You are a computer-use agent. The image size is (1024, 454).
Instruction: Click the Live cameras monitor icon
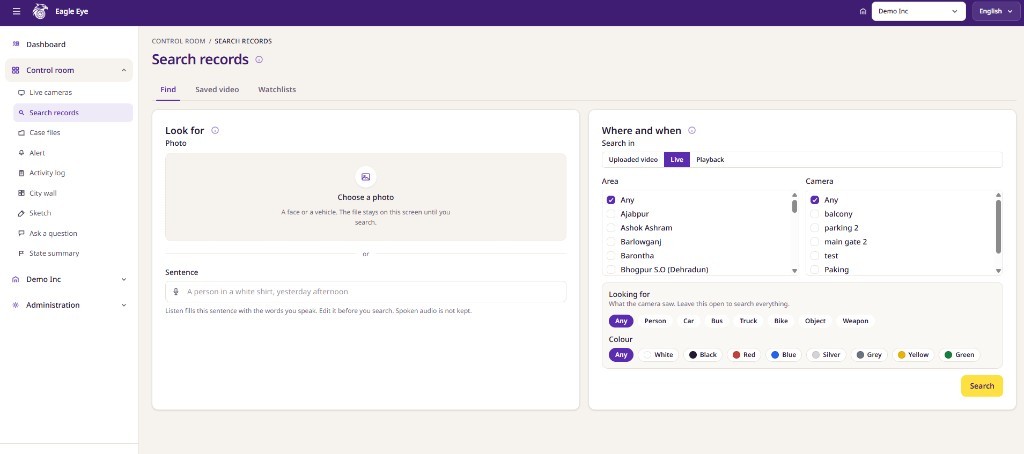[22, 93]
